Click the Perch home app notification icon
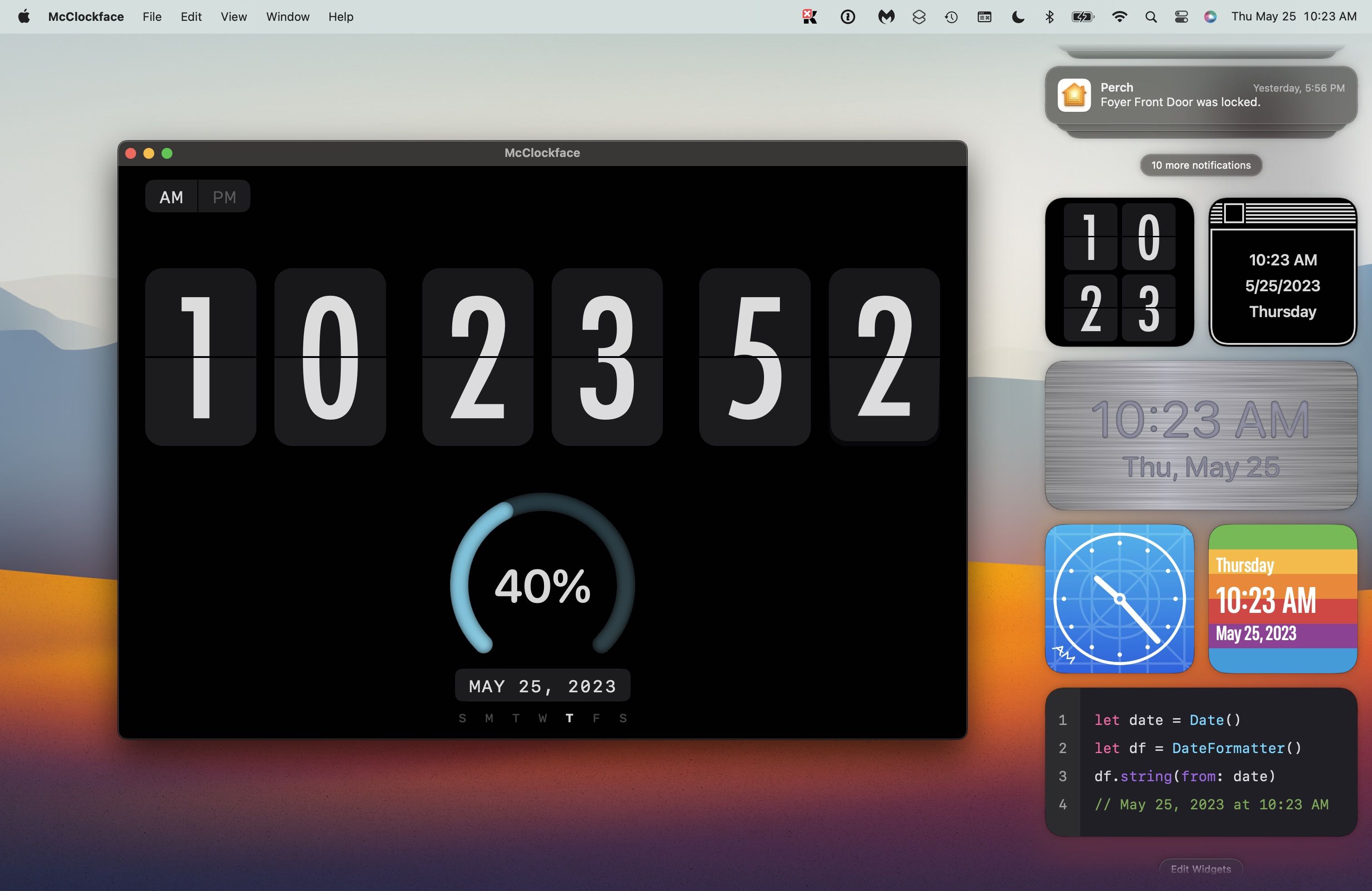Image resolution: width=1372 pixels, height=891 pixels. click(x=1074, y=95)
